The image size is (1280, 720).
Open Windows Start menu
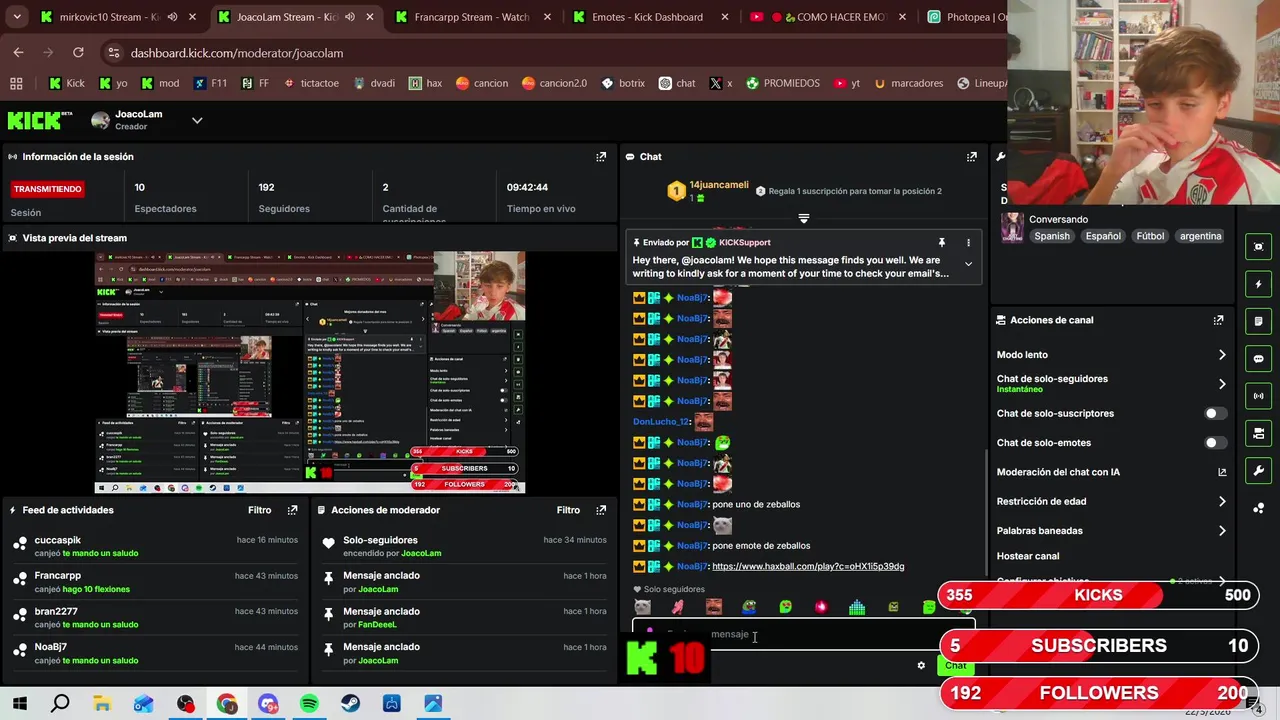click(x=19, y=704)
